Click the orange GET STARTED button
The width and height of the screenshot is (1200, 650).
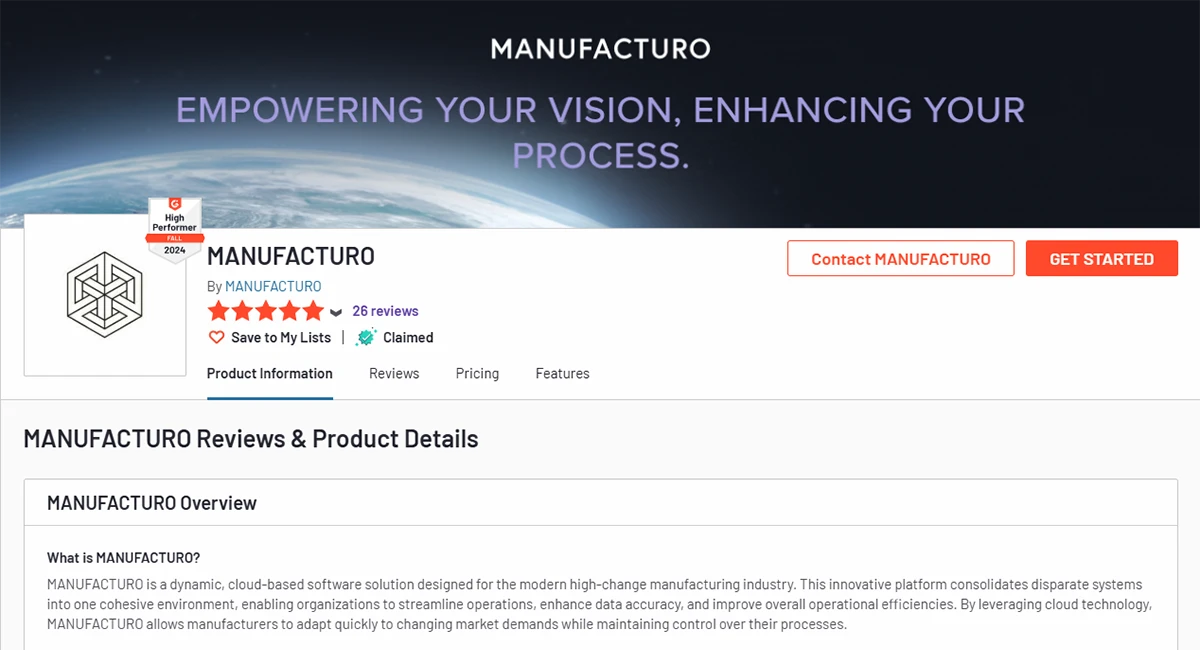(1101, 259)
